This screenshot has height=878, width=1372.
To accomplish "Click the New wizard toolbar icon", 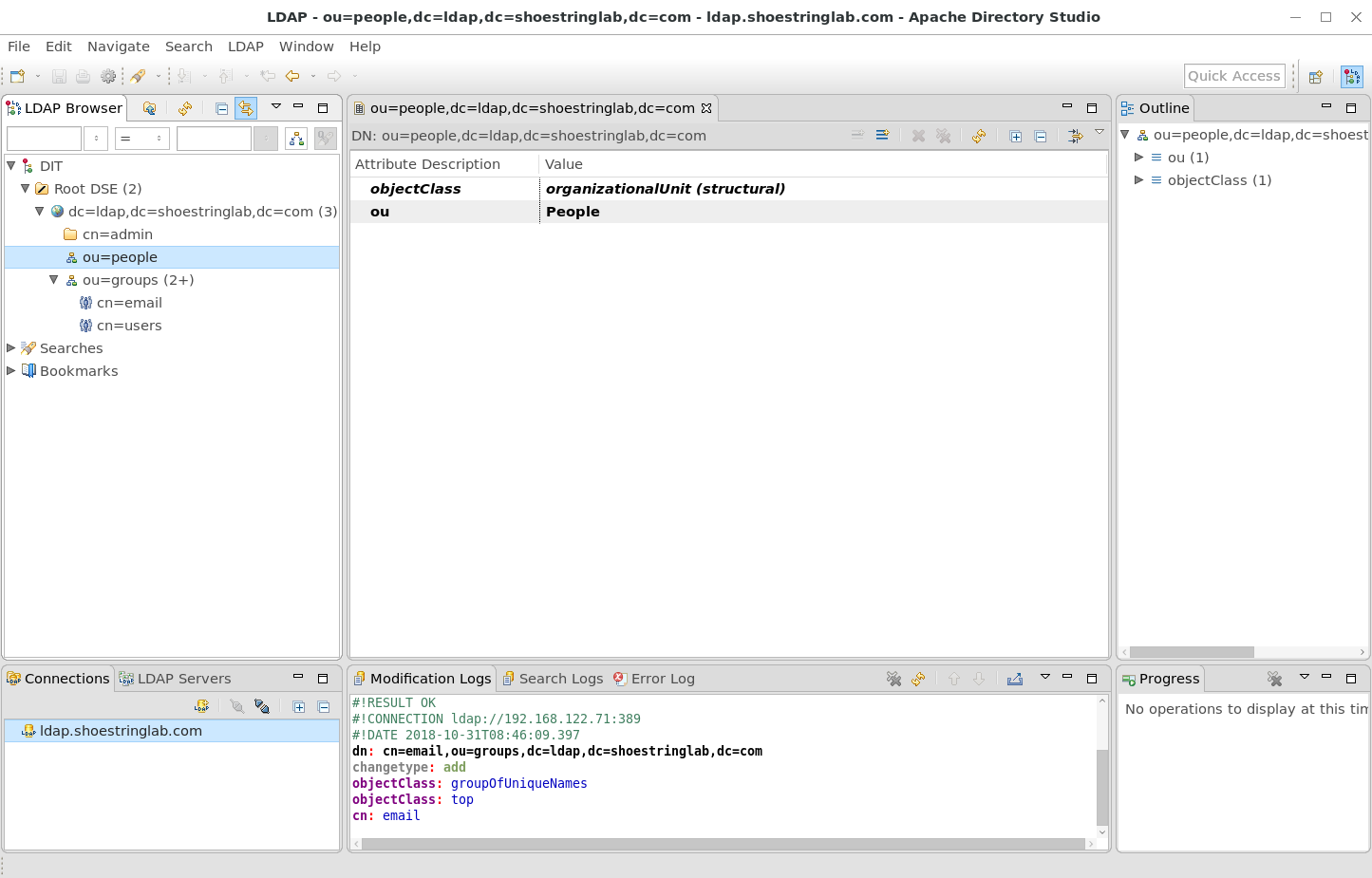I will tap(17, 76).
